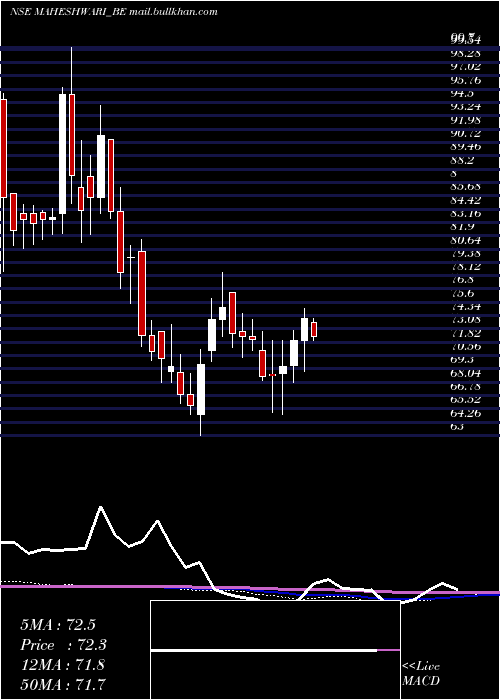500x700 pixels.
Task: Click the NSE MAHESHWARI_BE chart title
Action: [113, 12]
